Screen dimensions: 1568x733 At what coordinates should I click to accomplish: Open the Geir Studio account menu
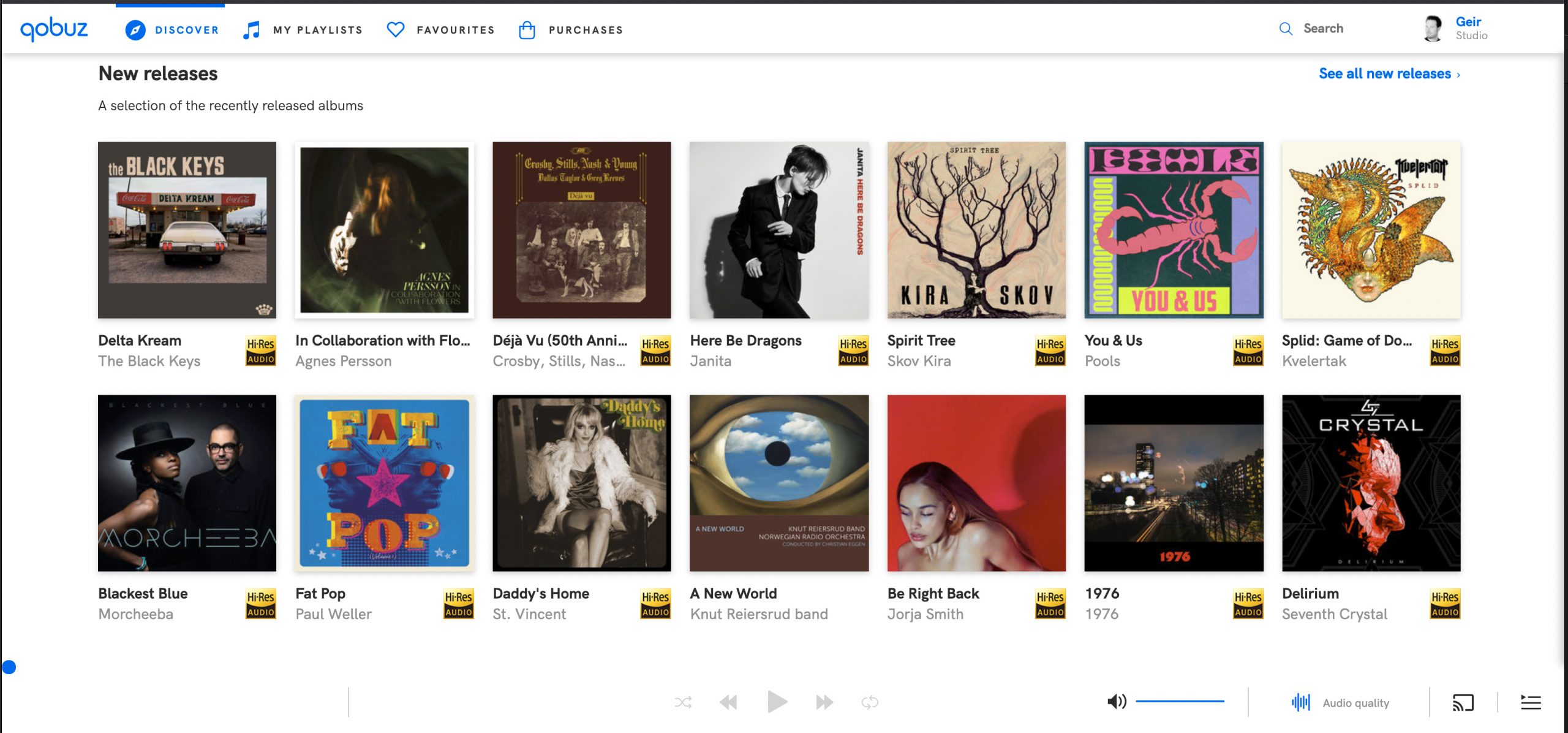coord(1457,29)
